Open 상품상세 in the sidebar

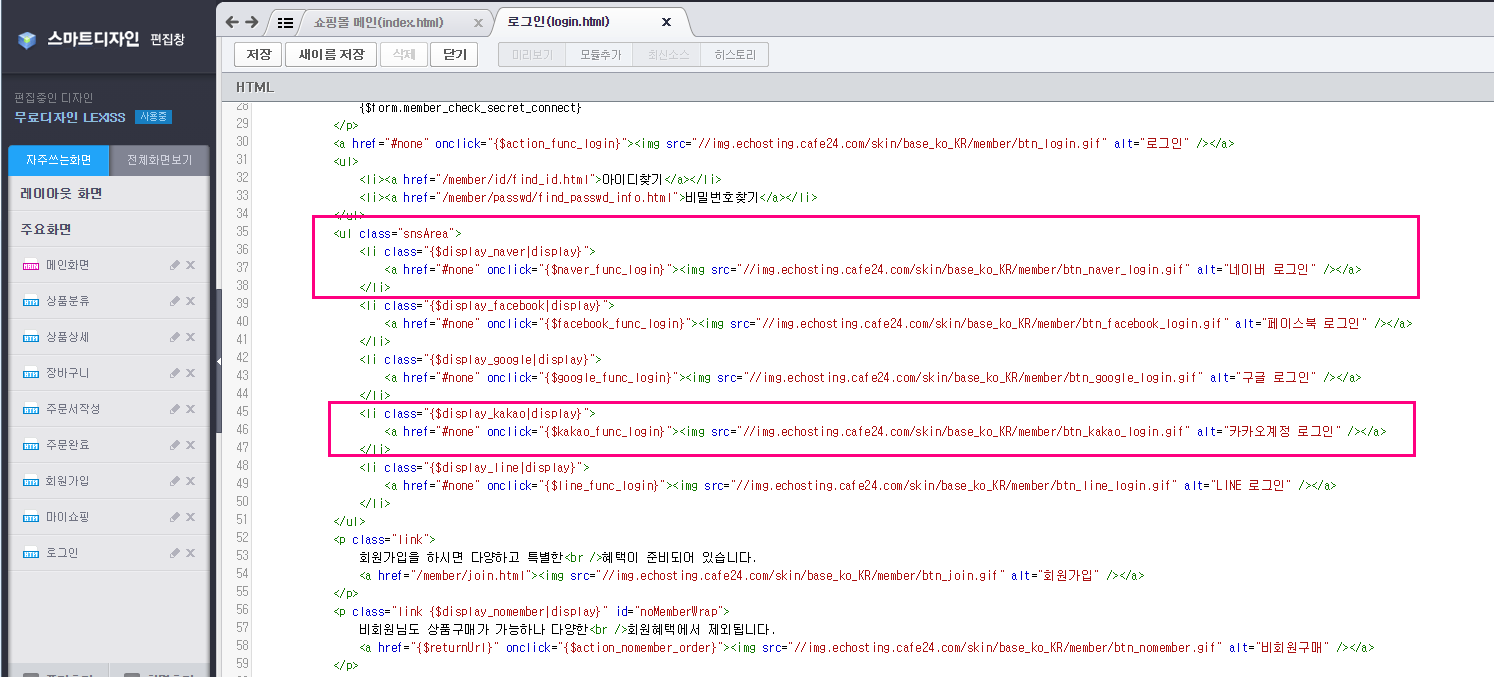click(x=67, y=337)
